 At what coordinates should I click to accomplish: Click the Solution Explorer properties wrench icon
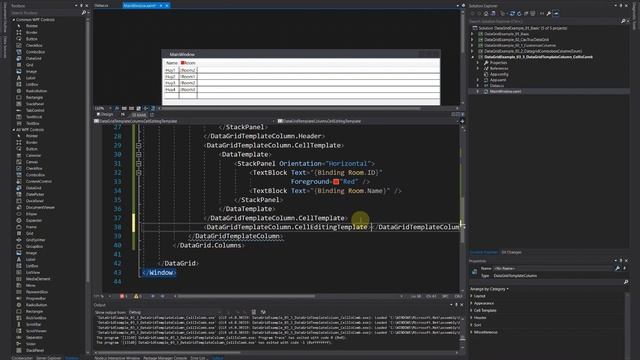coord(549,13)
